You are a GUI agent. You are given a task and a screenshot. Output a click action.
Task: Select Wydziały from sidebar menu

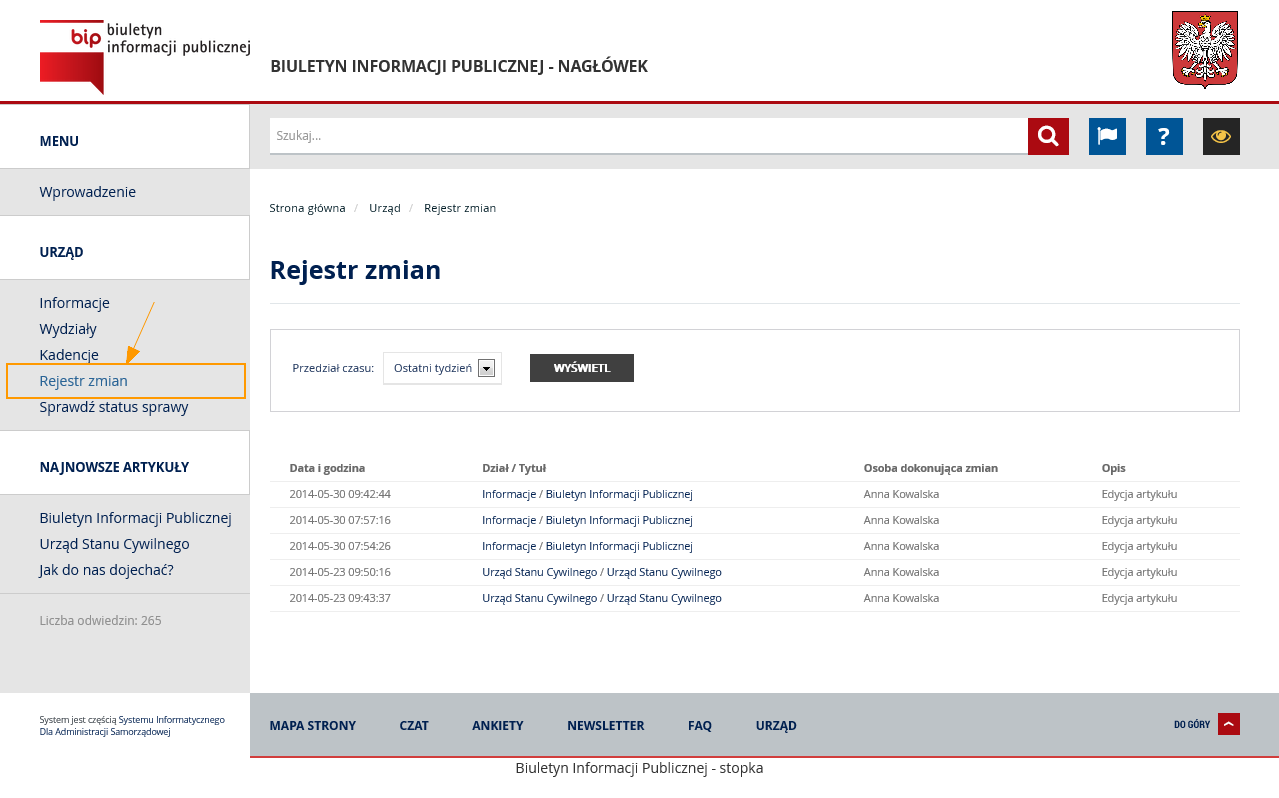pos(68,329)
